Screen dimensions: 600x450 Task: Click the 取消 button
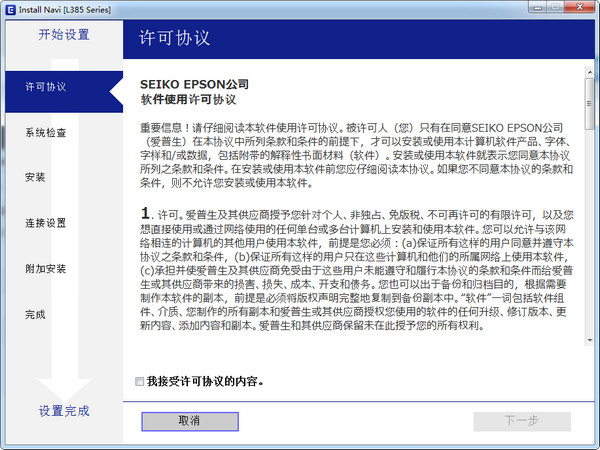pos(190,421)
